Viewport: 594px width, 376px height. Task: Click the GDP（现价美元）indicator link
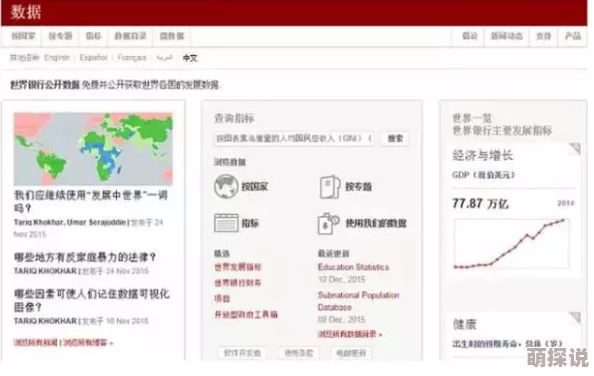pyautogui.click(x=484, y=175)
